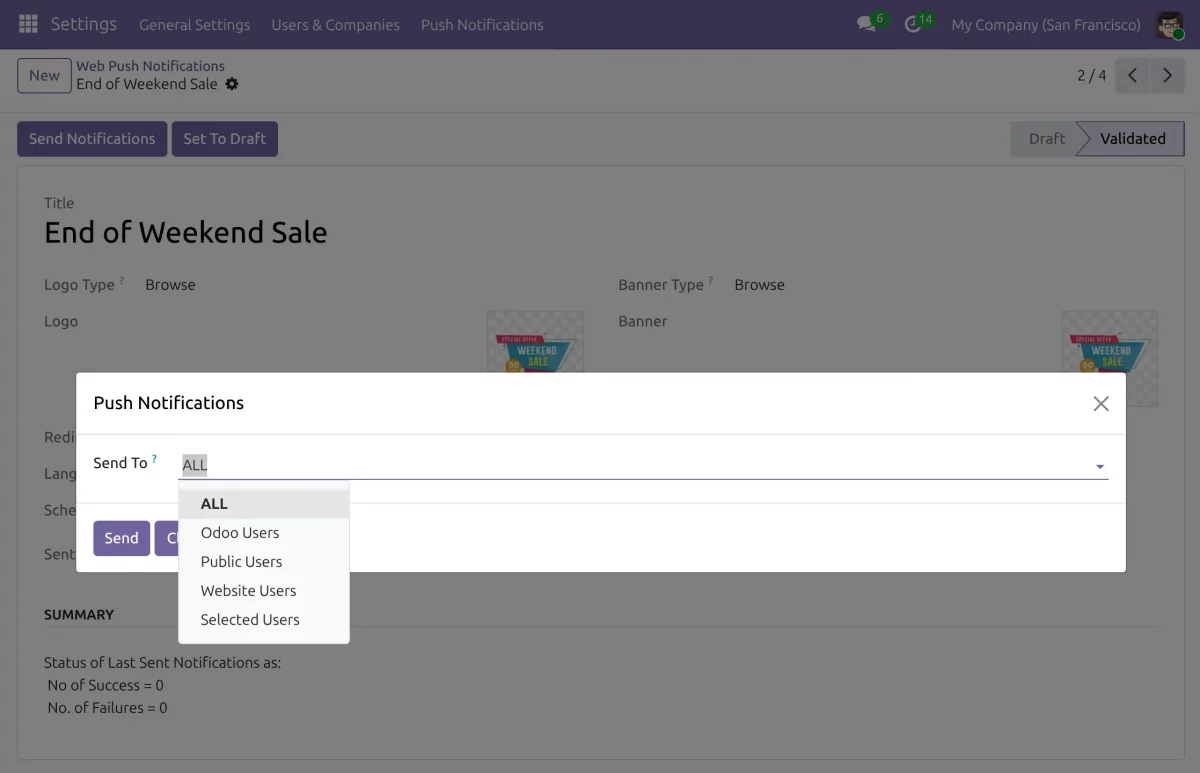Viewport: 1200px width, 773px height.
Task: Select ALL in the Send To list
Action: click(264, 504)
